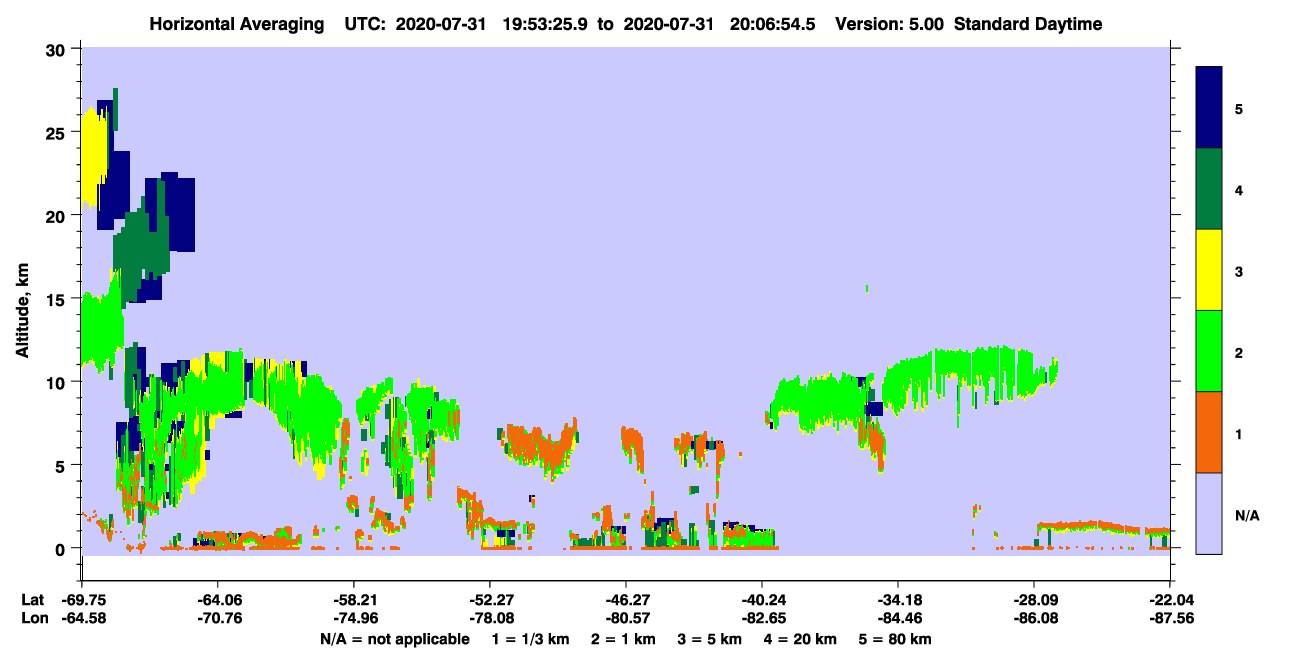1300x667 pixels.
Task: Click the lavender N/A colorbar segment
Action: coord(1209,513)
